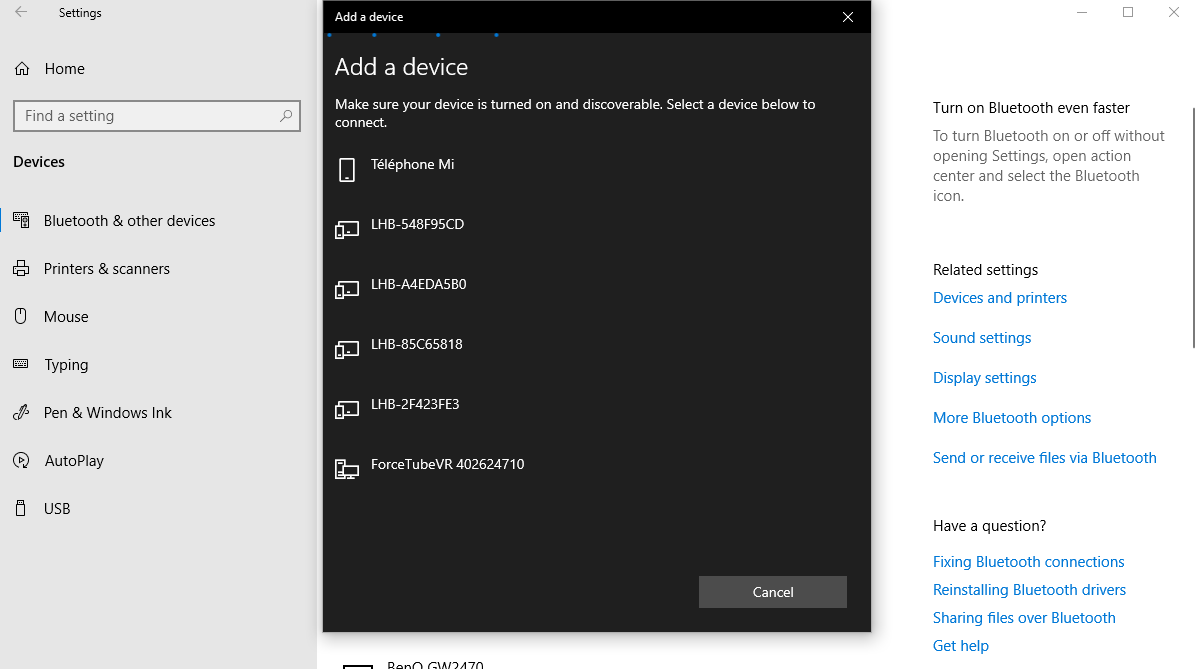The width and height of the screenshot is (1196, 669).
Task: Click the Get help link
Action: point(960,646)
